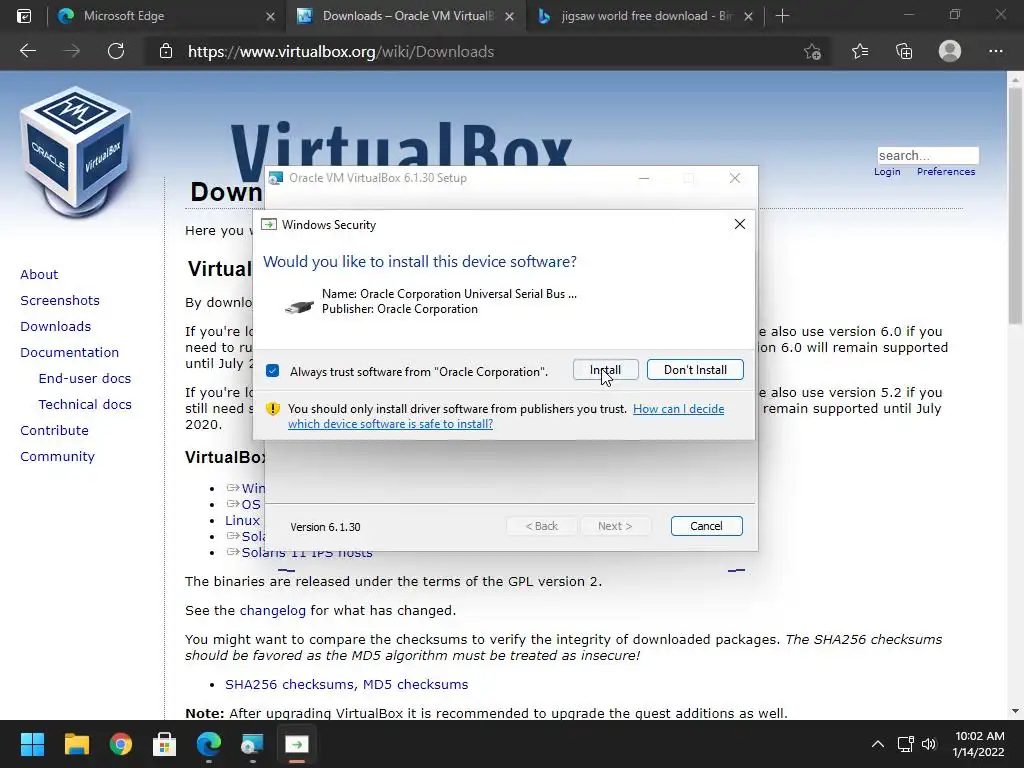Open About in the sidebar
The height and width of the screenshot is (768, 1024).
[x=39, y=274]
